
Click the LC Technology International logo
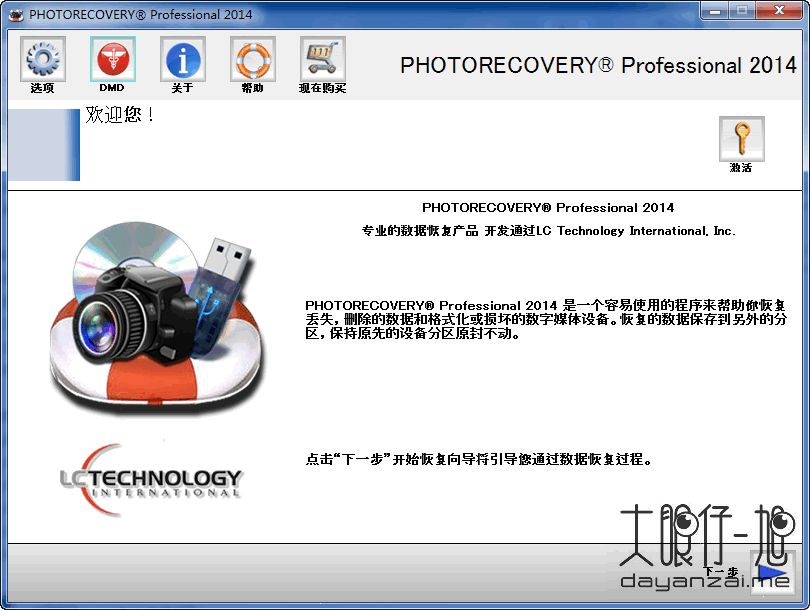[150, 480]
